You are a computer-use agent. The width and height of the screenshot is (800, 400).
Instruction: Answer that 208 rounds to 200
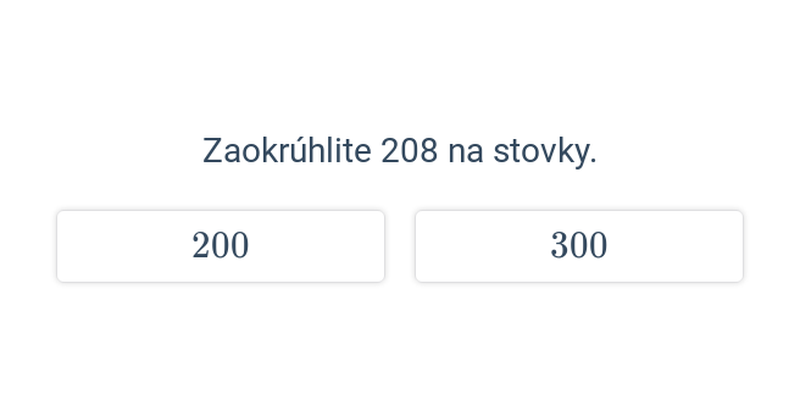point(220,246)
